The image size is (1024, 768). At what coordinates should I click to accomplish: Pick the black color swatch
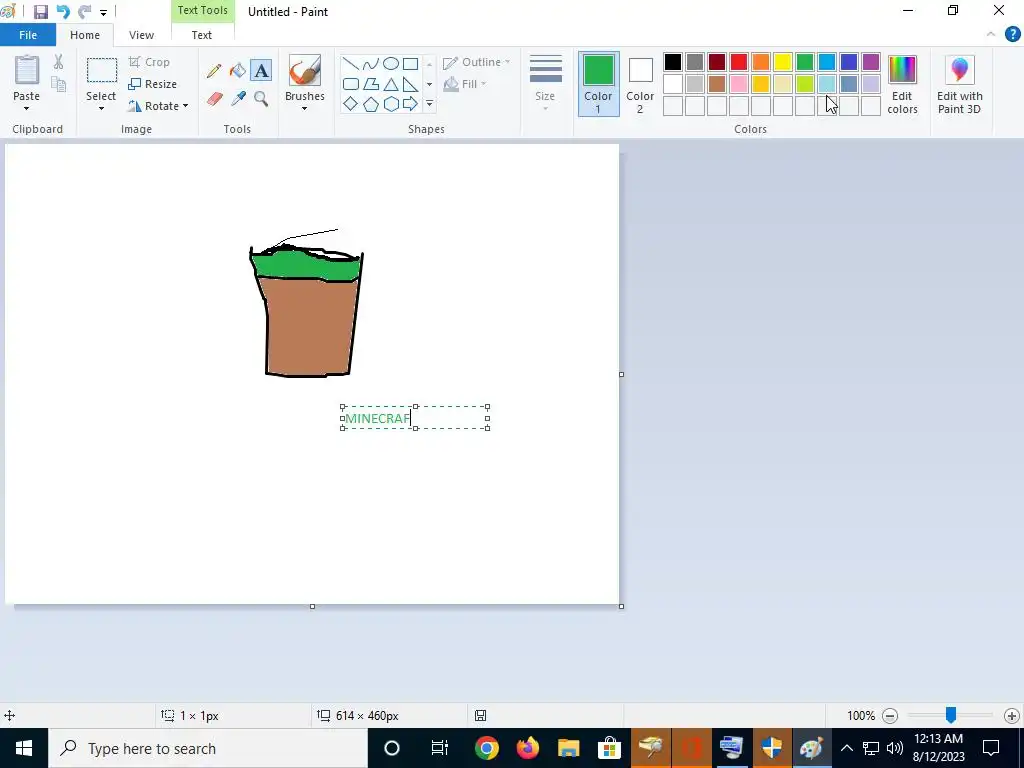coord(673,62)
